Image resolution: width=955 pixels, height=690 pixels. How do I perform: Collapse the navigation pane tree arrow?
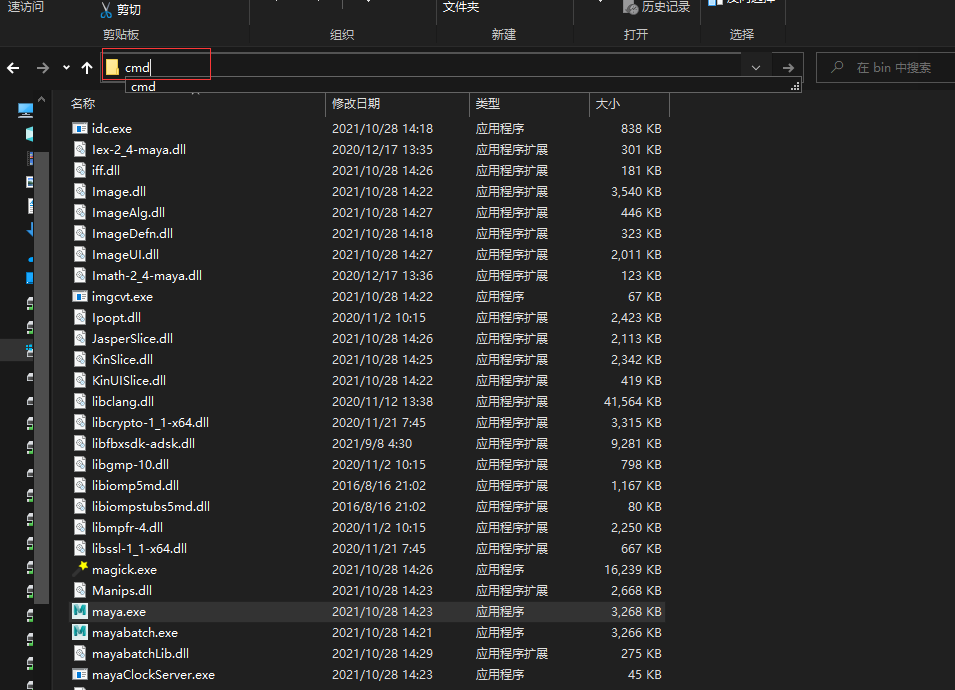pos(41,99)
